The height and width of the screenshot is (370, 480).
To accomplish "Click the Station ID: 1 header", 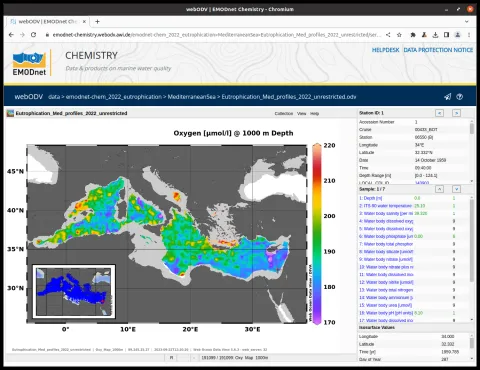I will coord(371,113).
